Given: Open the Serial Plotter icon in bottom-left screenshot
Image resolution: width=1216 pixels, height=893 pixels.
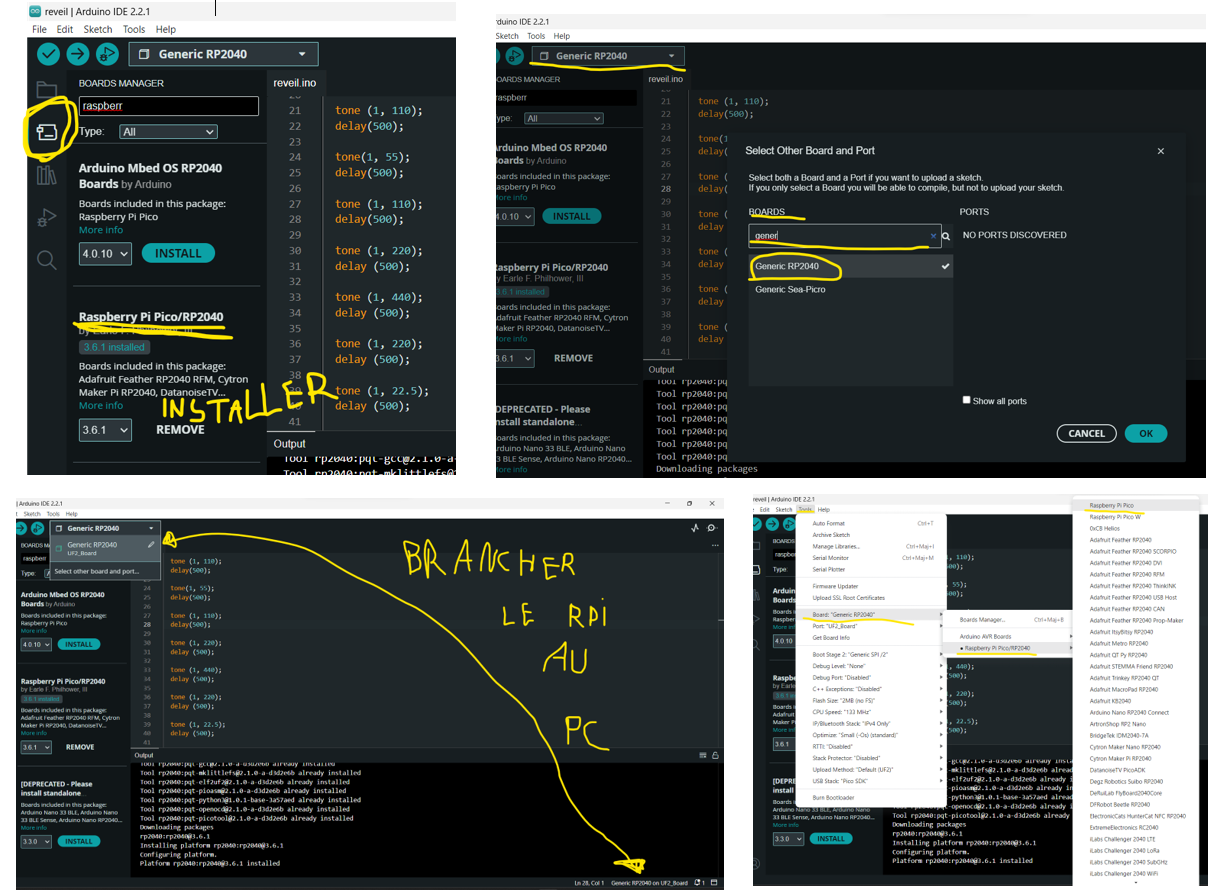Looking at the screenshot, I should tap(694, 528).
